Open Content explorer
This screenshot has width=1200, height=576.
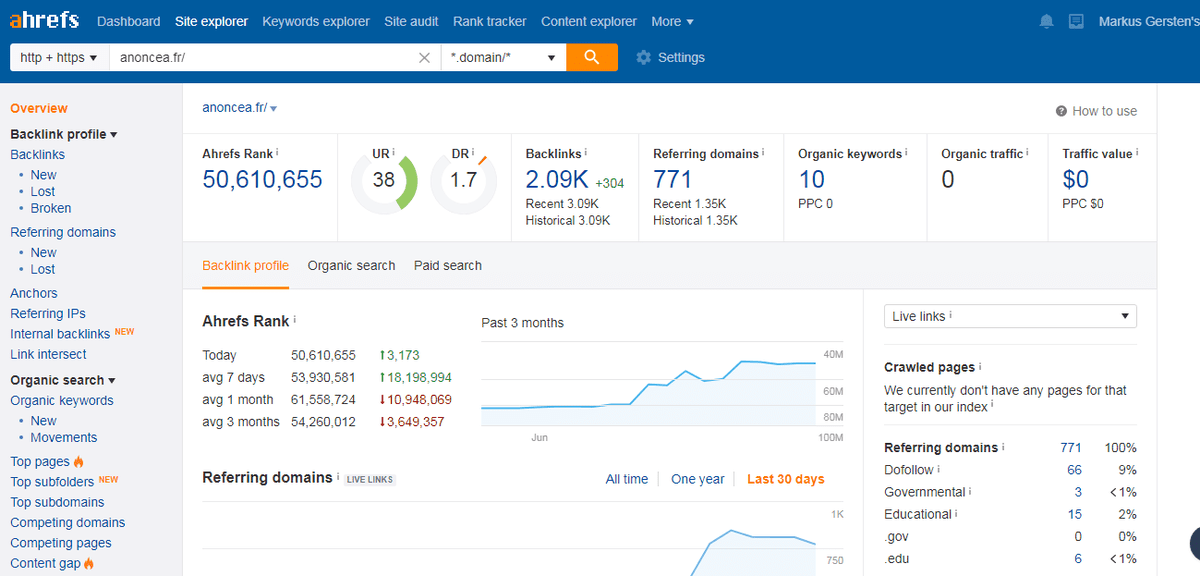tap(589, 21)
